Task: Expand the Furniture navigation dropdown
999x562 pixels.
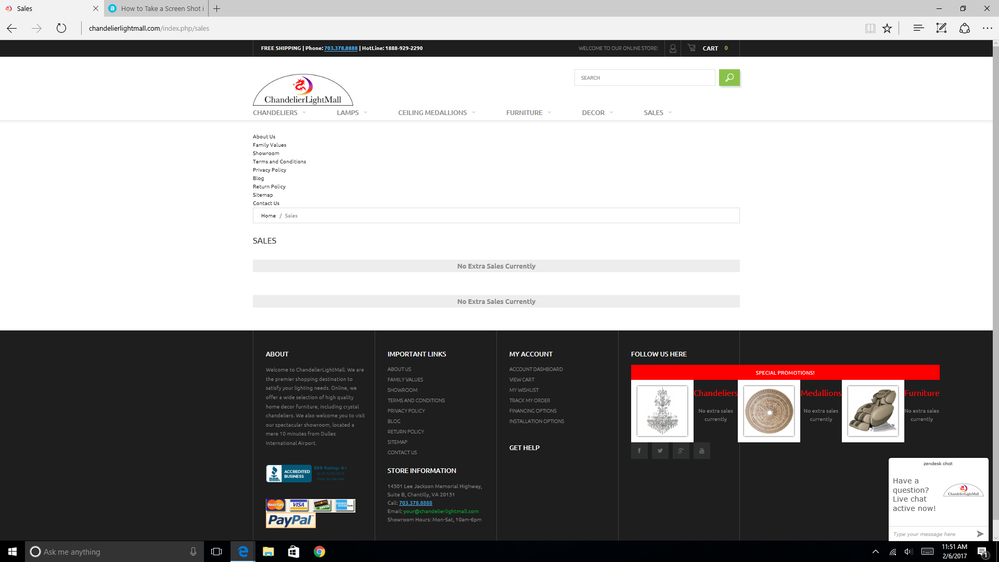Action: click(528, 113)
